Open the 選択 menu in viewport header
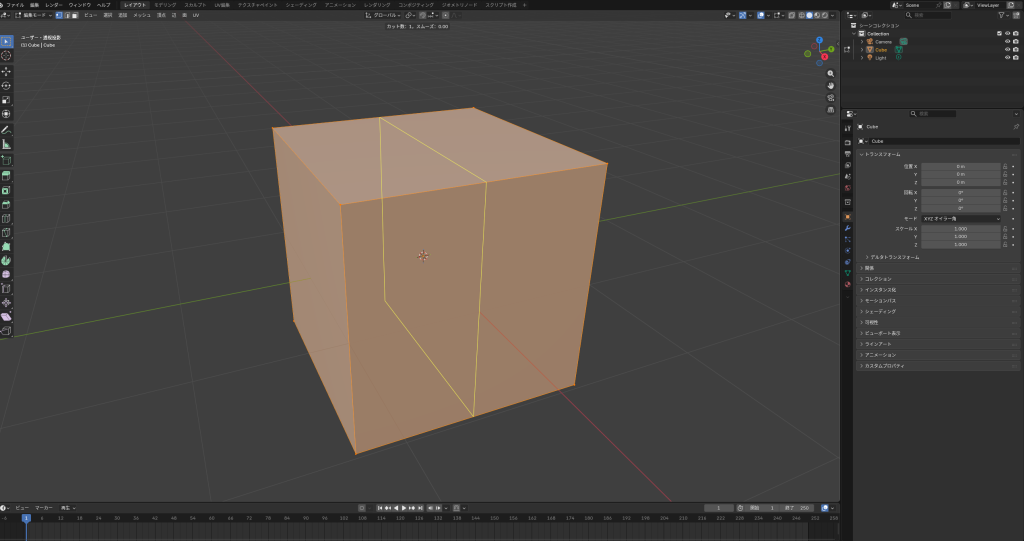 [108, 16]
